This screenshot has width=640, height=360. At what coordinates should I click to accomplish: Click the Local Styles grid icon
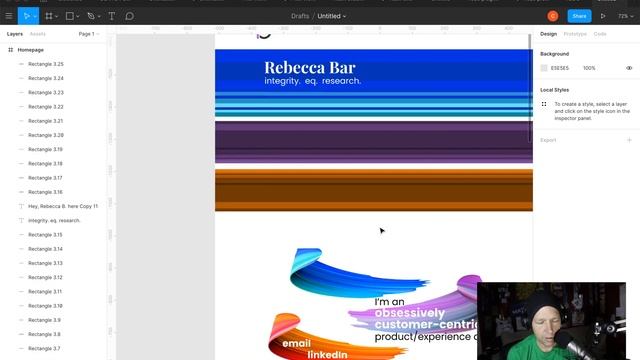point(544,104)
